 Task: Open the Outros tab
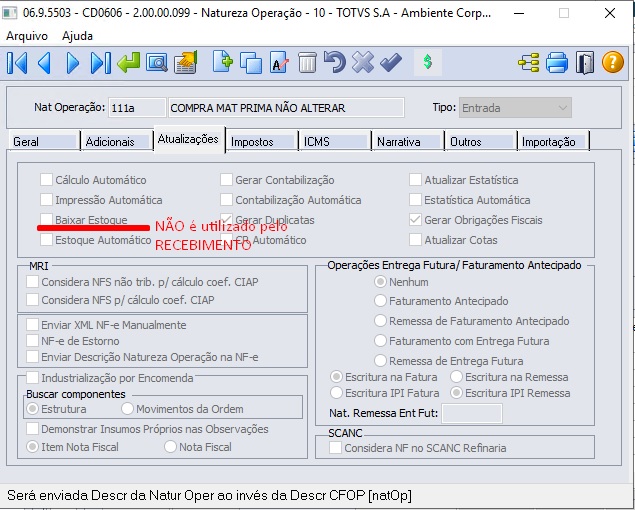(481, 142)
